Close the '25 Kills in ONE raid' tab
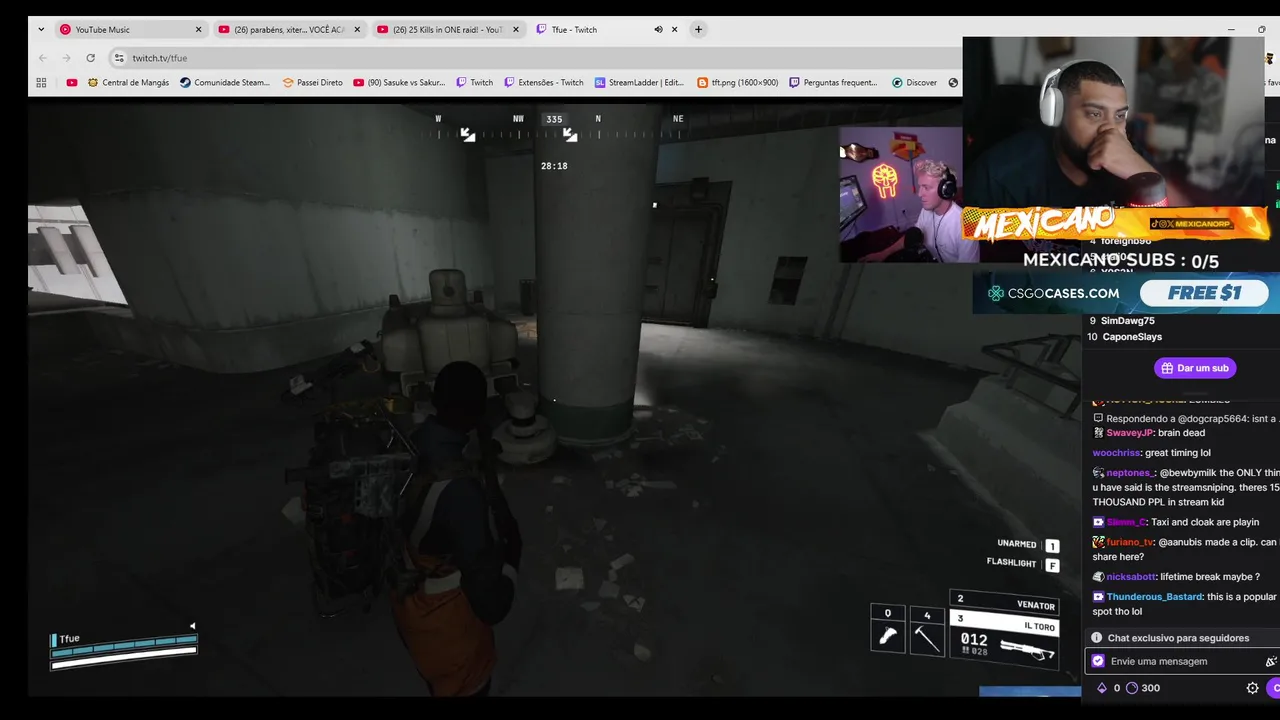 [516, 30]
